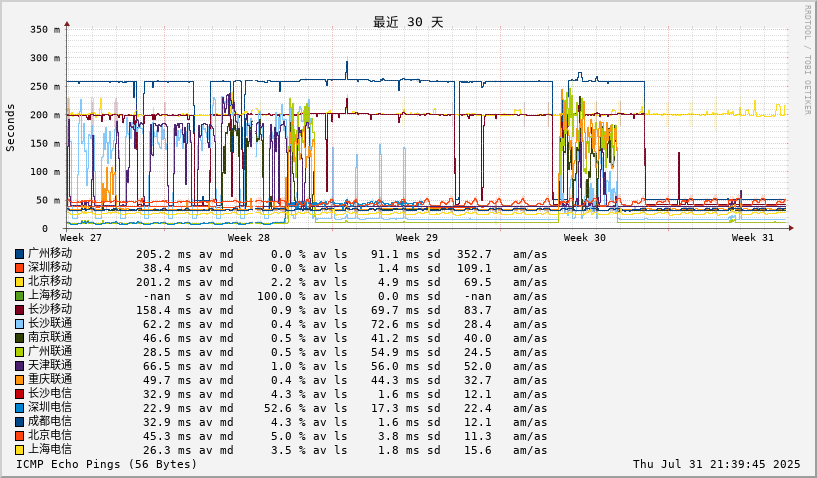The image size is (817, 478).
Task: Click the 广州移动 legend color swatch
Action: [19, 254]
